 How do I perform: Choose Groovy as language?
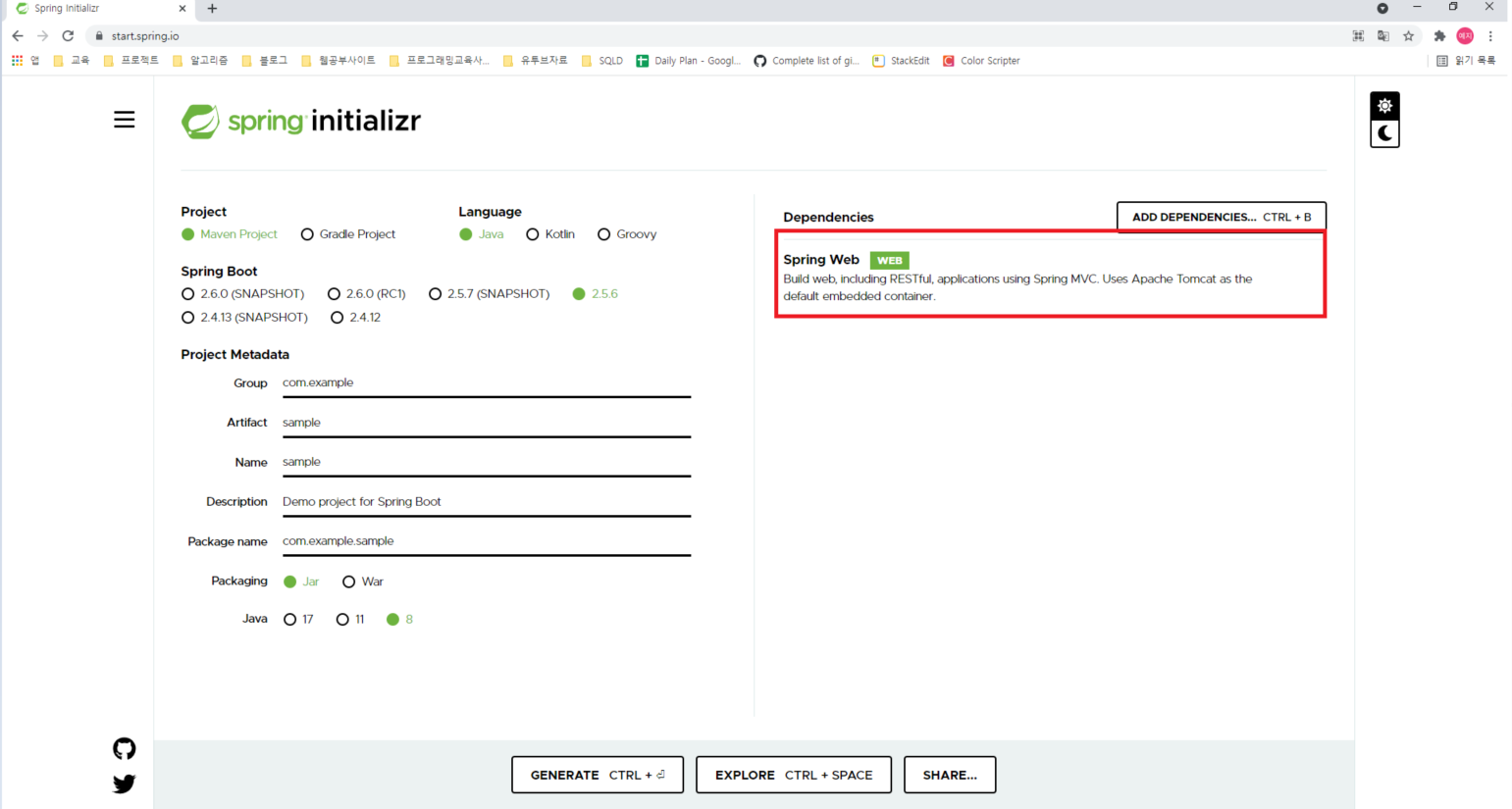click(x=627, y=234)
